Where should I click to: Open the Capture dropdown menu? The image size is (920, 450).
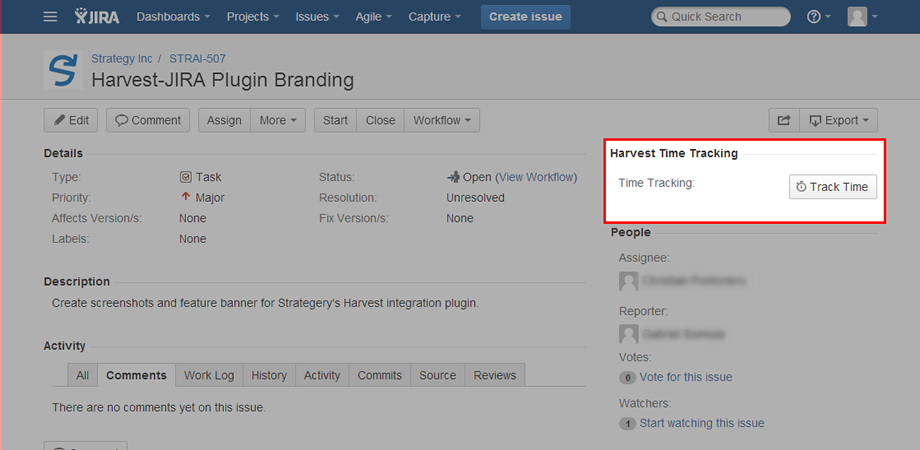click(435, 17)
